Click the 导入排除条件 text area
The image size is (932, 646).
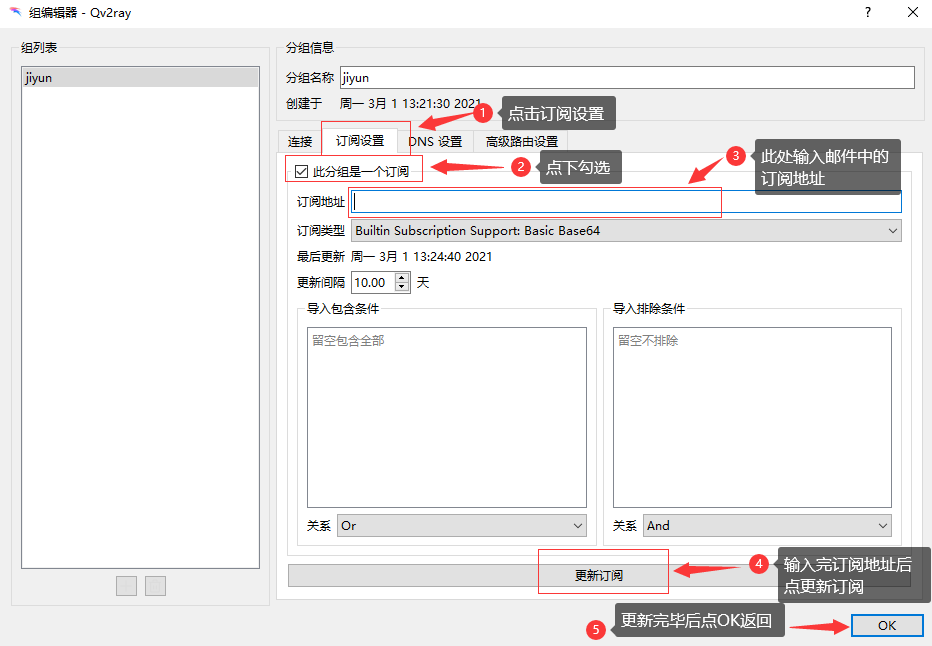pyautogui.click(x=752, y=417)
